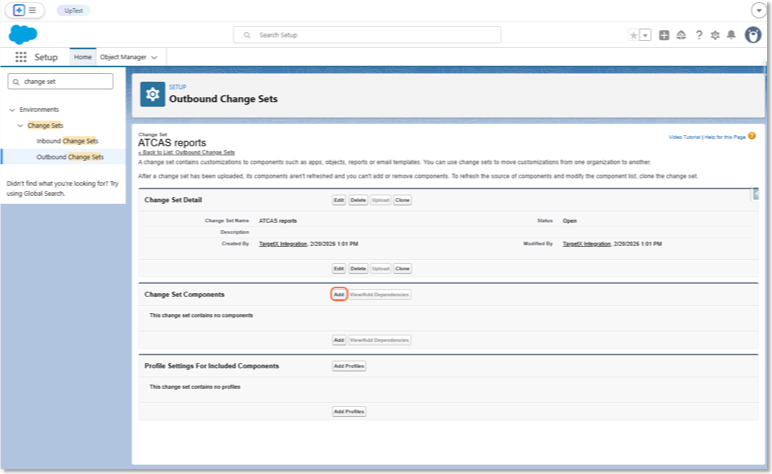Screen dimensions: 772x474
Task: Open the Object Manager tab
Action: click(x=123, y=57)
